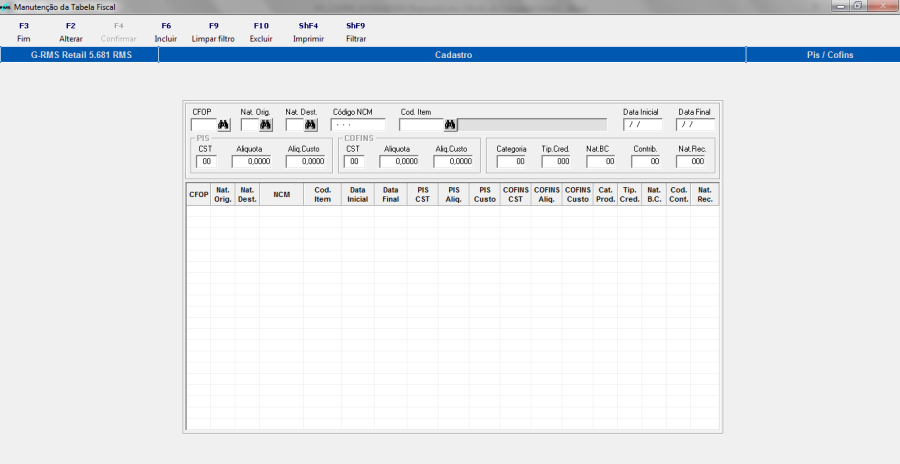The image size is (900, 464).
Task: Apply filter with ShF9 Filtrar
Action: pos(356,32)
